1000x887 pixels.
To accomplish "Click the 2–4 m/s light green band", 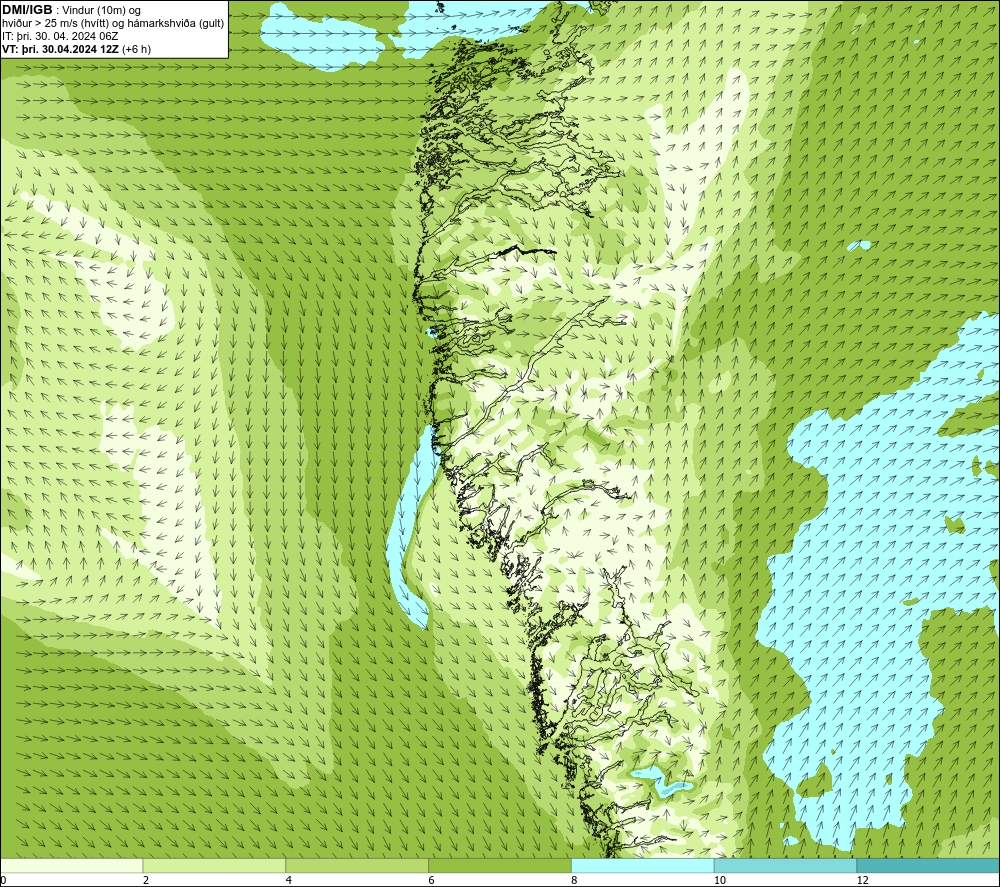I will pyautogui.click(x=214, y=865).
